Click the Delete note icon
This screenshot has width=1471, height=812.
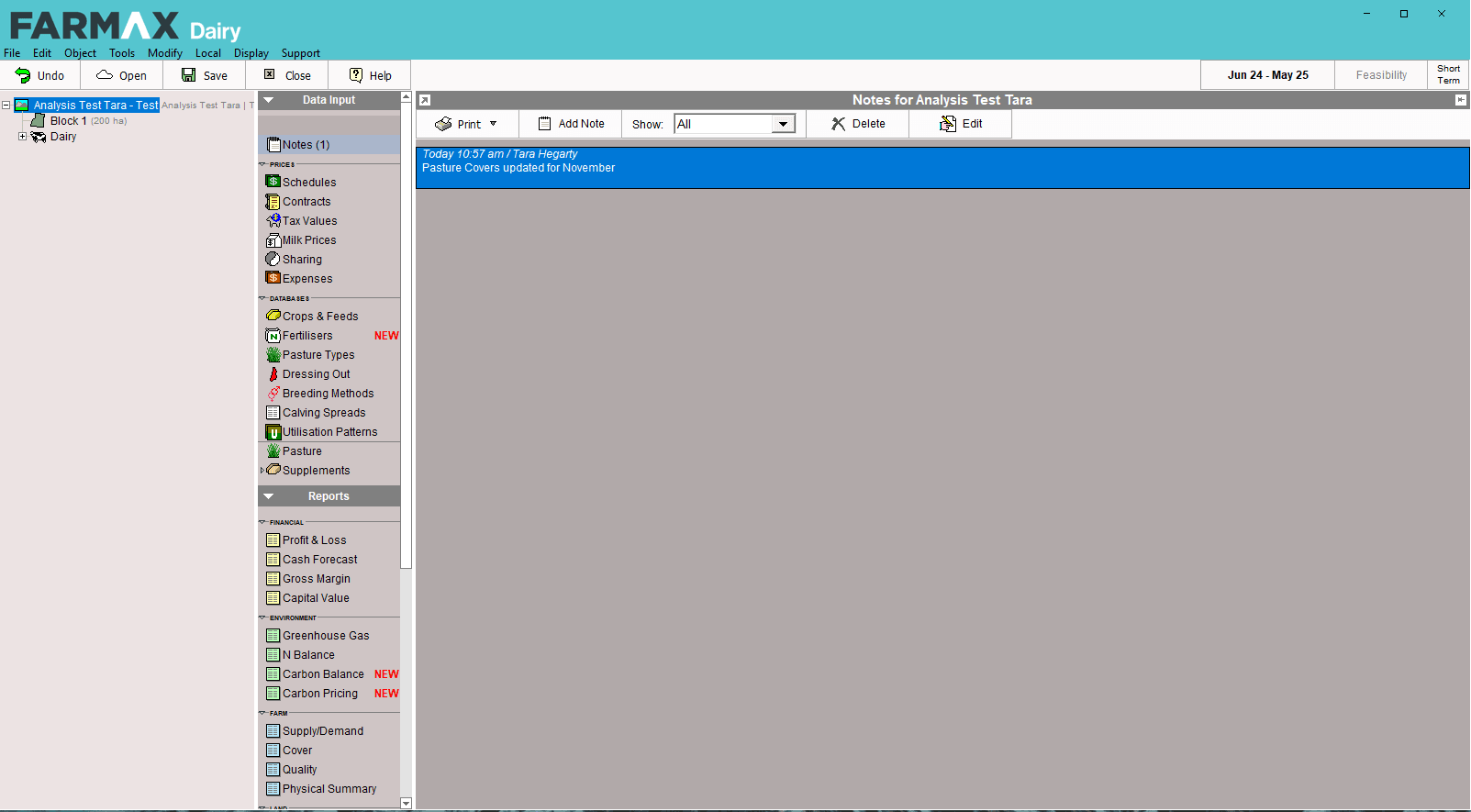838,124
